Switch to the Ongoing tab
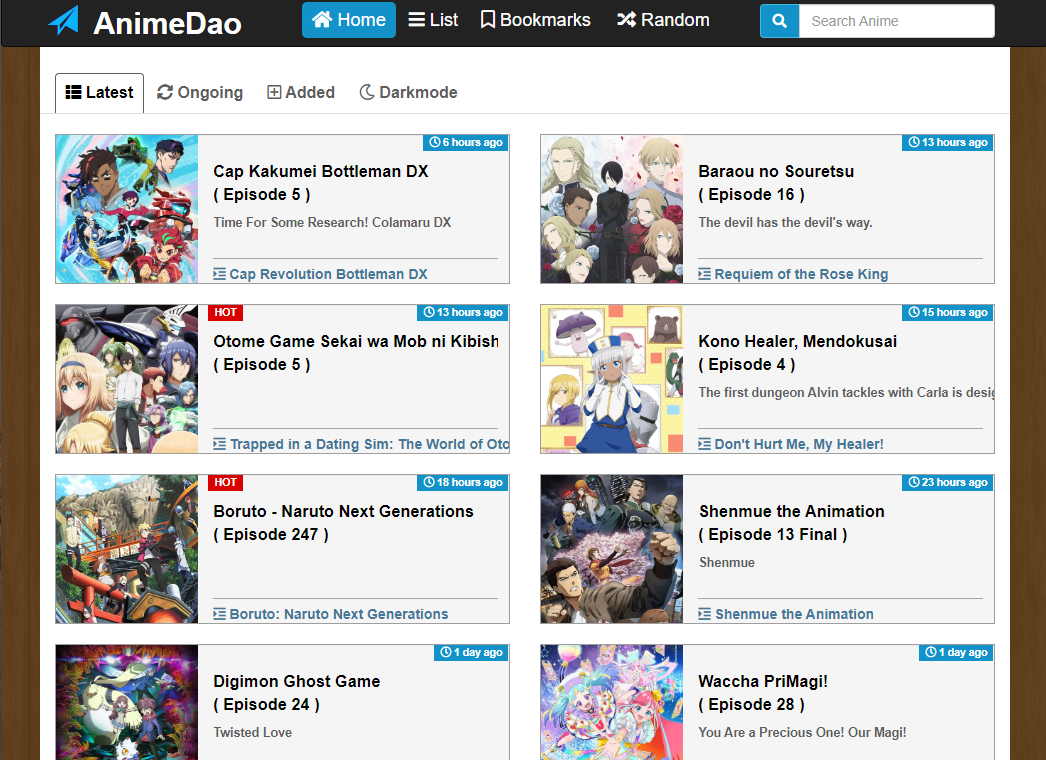 [200, 93]
